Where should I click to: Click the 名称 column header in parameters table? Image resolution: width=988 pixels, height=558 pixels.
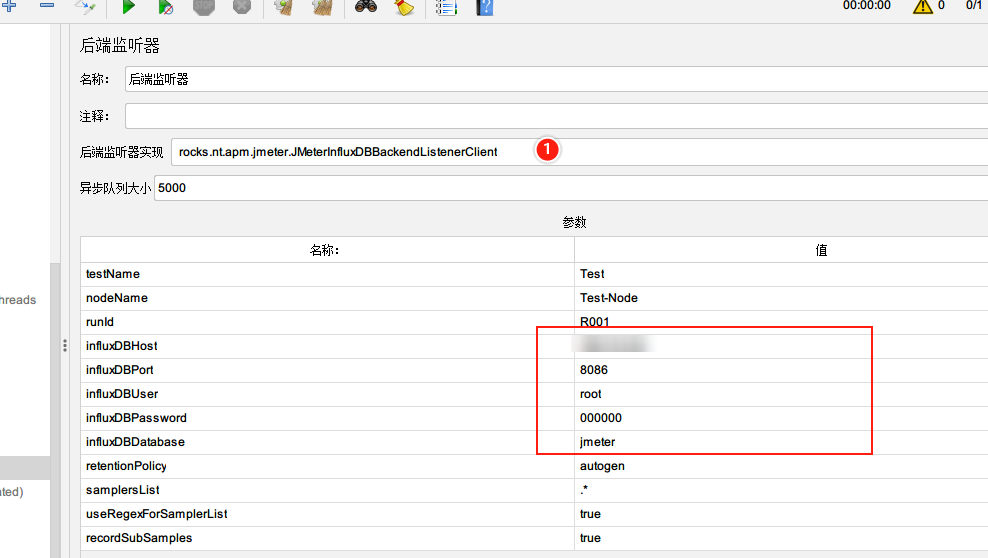coord(327,250)
